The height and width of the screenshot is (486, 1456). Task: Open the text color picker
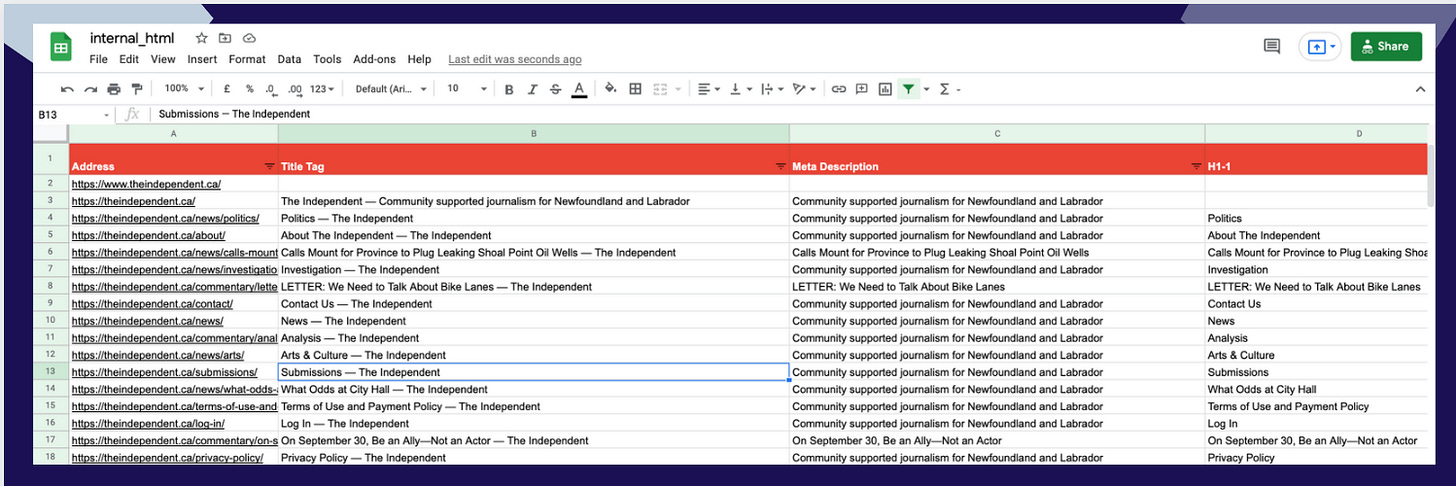coord(579,89)
